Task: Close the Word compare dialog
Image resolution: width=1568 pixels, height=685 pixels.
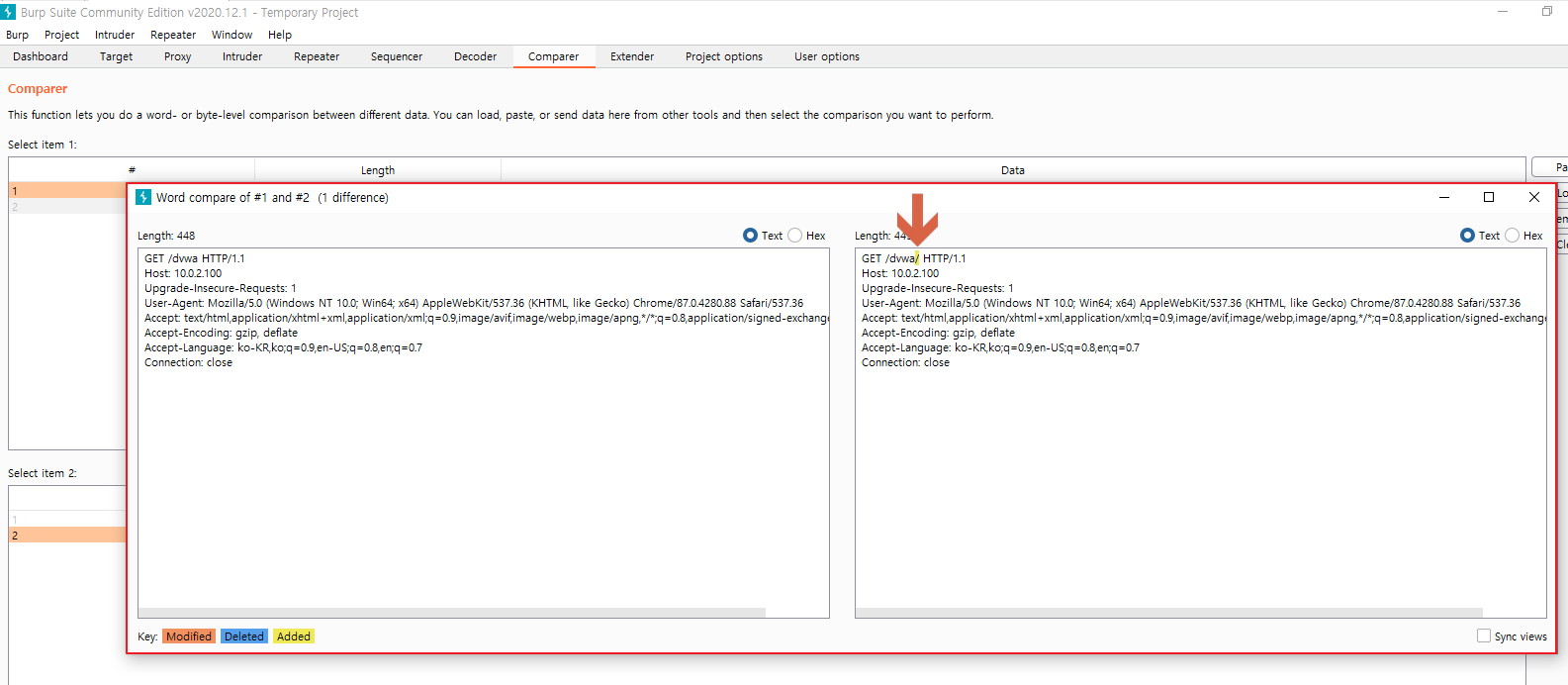Action: coord(1534,197)
